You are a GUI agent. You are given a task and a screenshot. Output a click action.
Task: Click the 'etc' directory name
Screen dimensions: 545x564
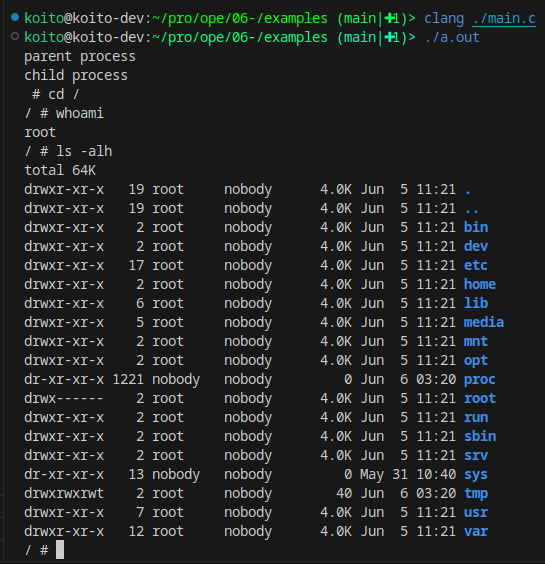coord(476,265)
